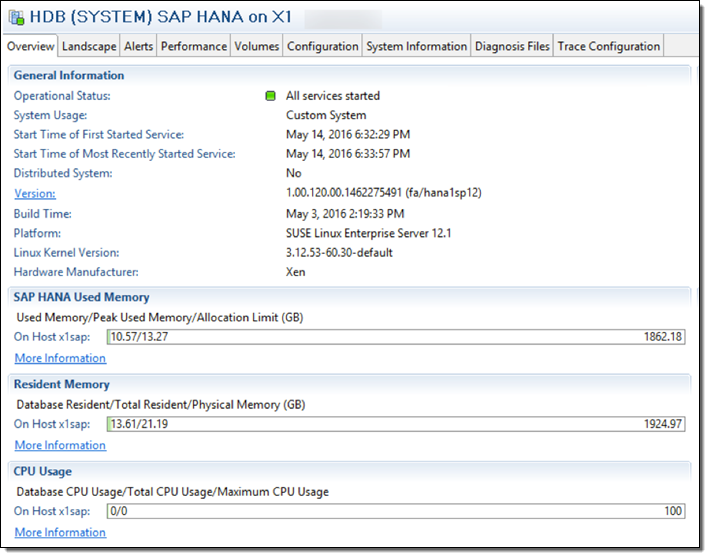Switch to the Overview tab

[31, 46]
